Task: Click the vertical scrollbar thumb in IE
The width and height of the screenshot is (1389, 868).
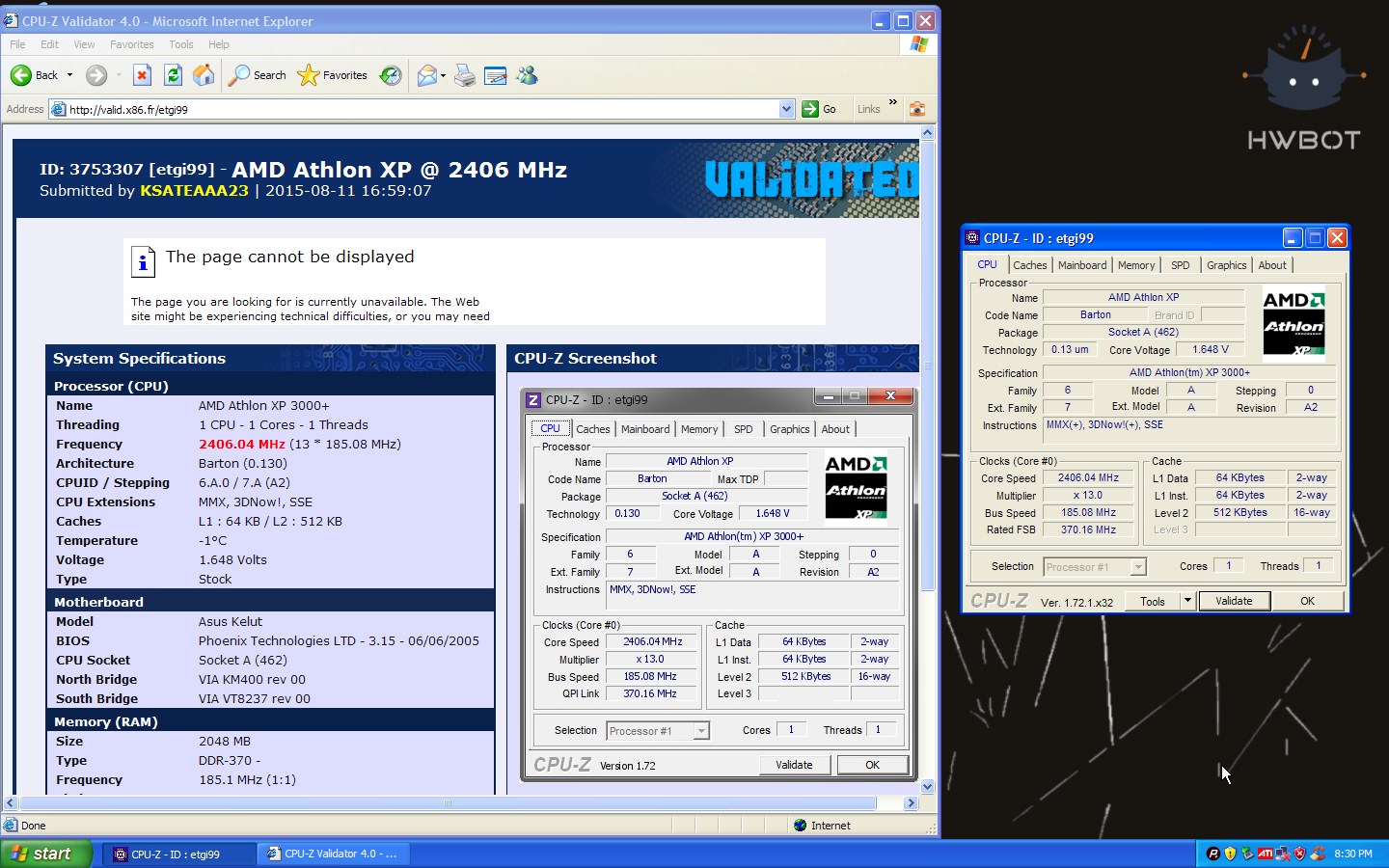Action: click(x=927, y=366)
